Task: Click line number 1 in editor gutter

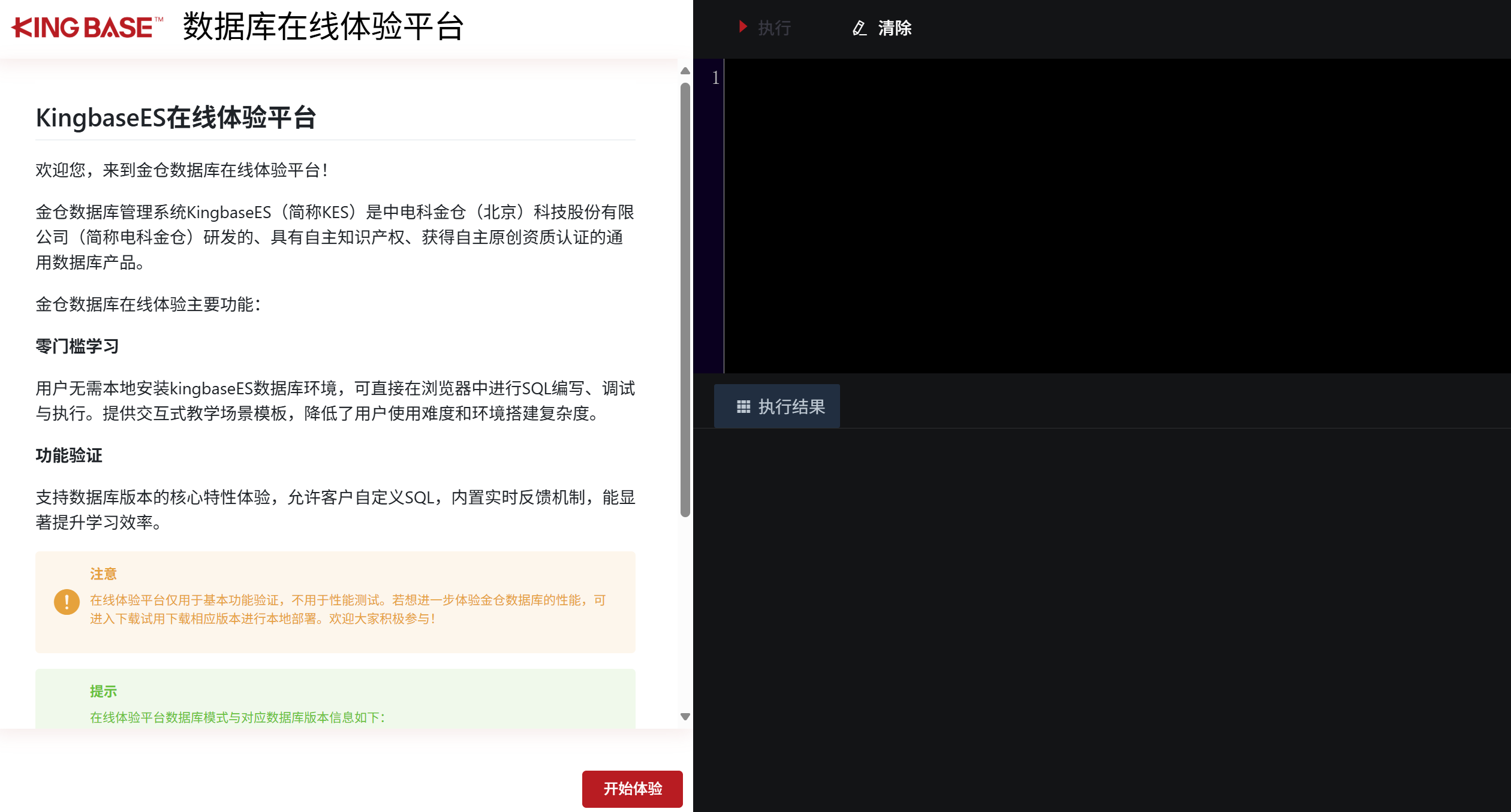Action: click(x=715, y=77)
